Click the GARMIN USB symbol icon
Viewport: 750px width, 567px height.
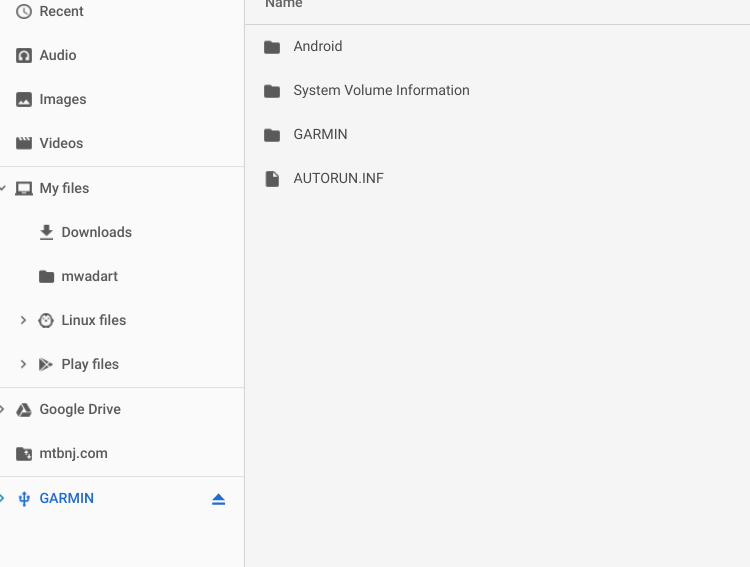coord(24,499)
